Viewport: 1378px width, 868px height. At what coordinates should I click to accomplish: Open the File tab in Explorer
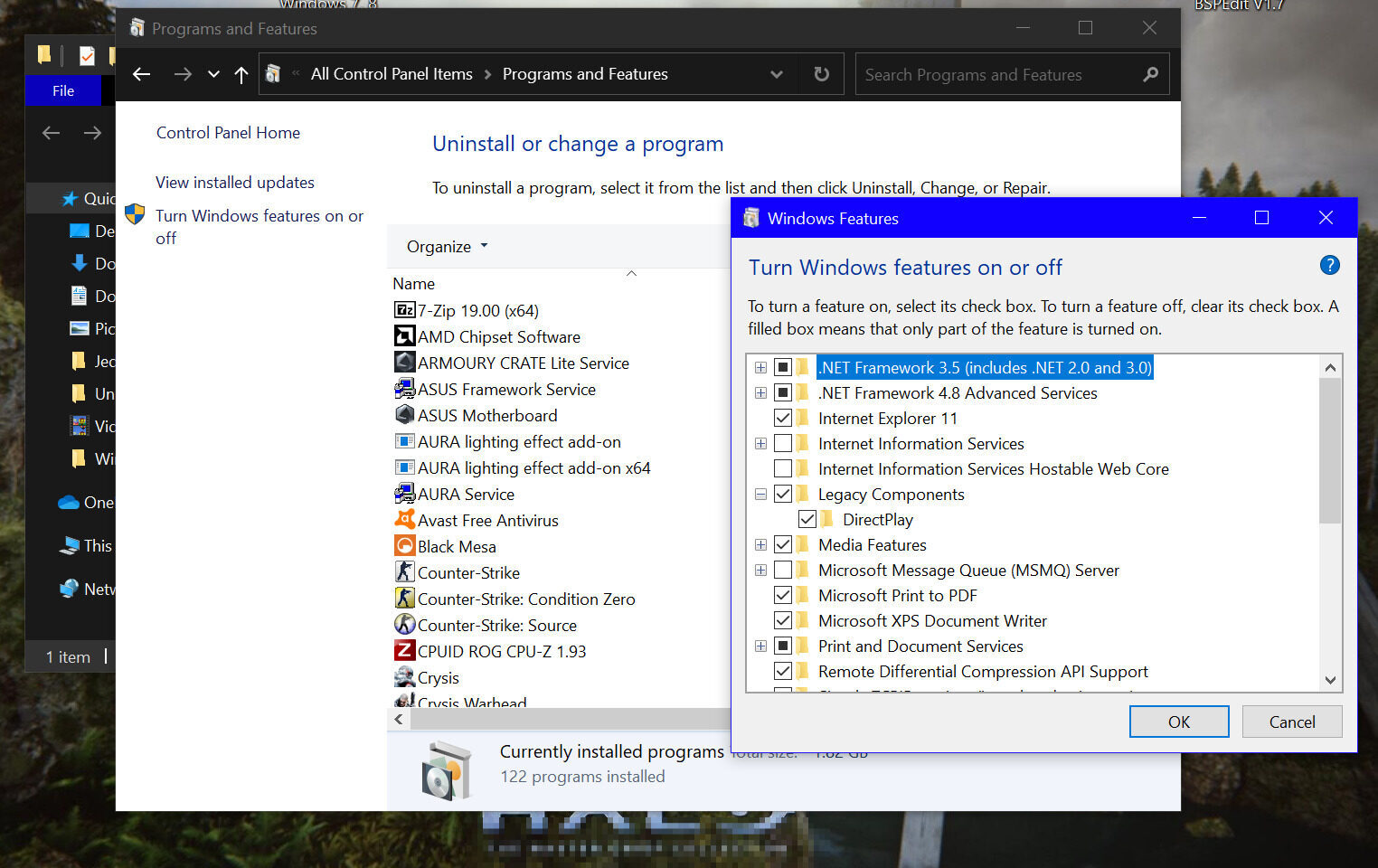63,90
